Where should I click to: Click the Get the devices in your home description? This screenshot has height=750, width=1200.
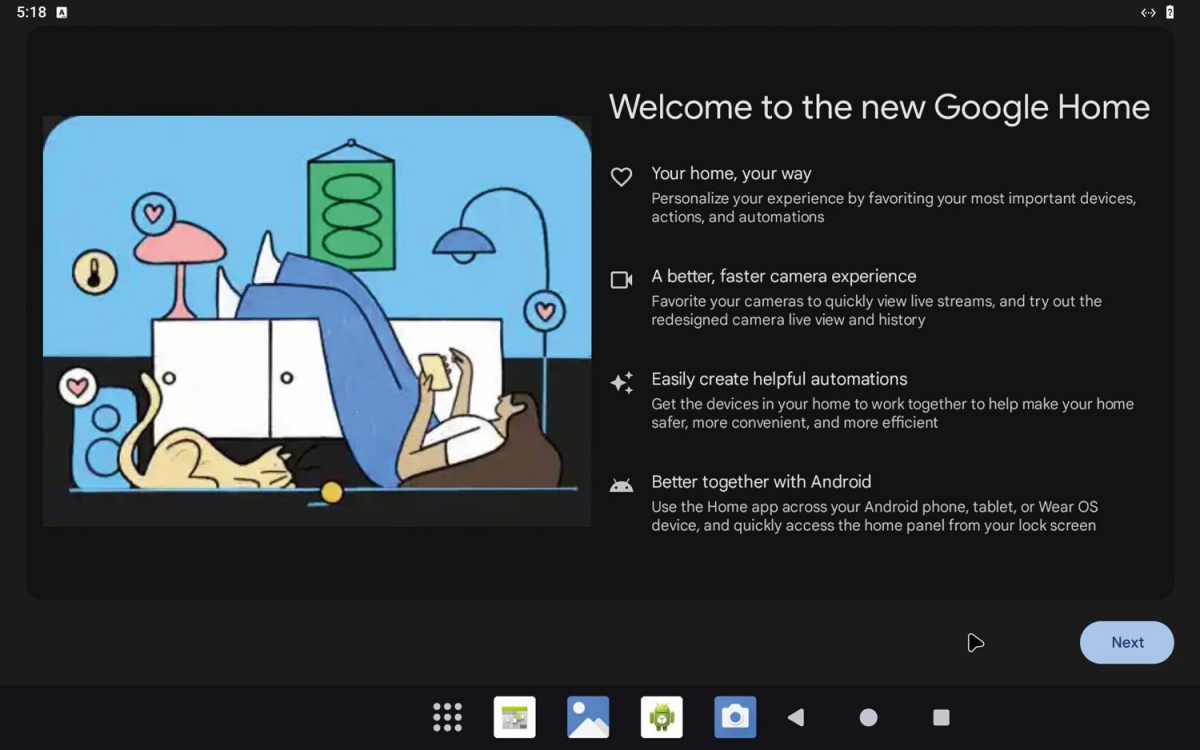tap(892, 413)
